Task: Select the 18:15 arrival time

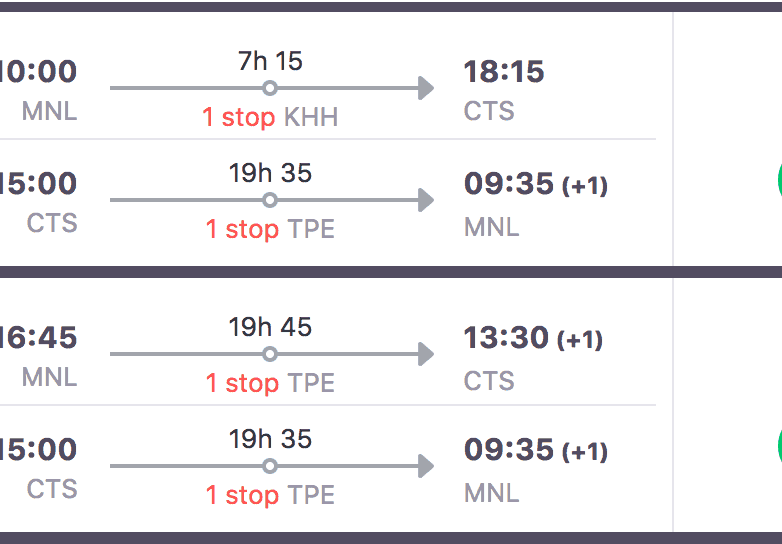Action: point(504,72)
